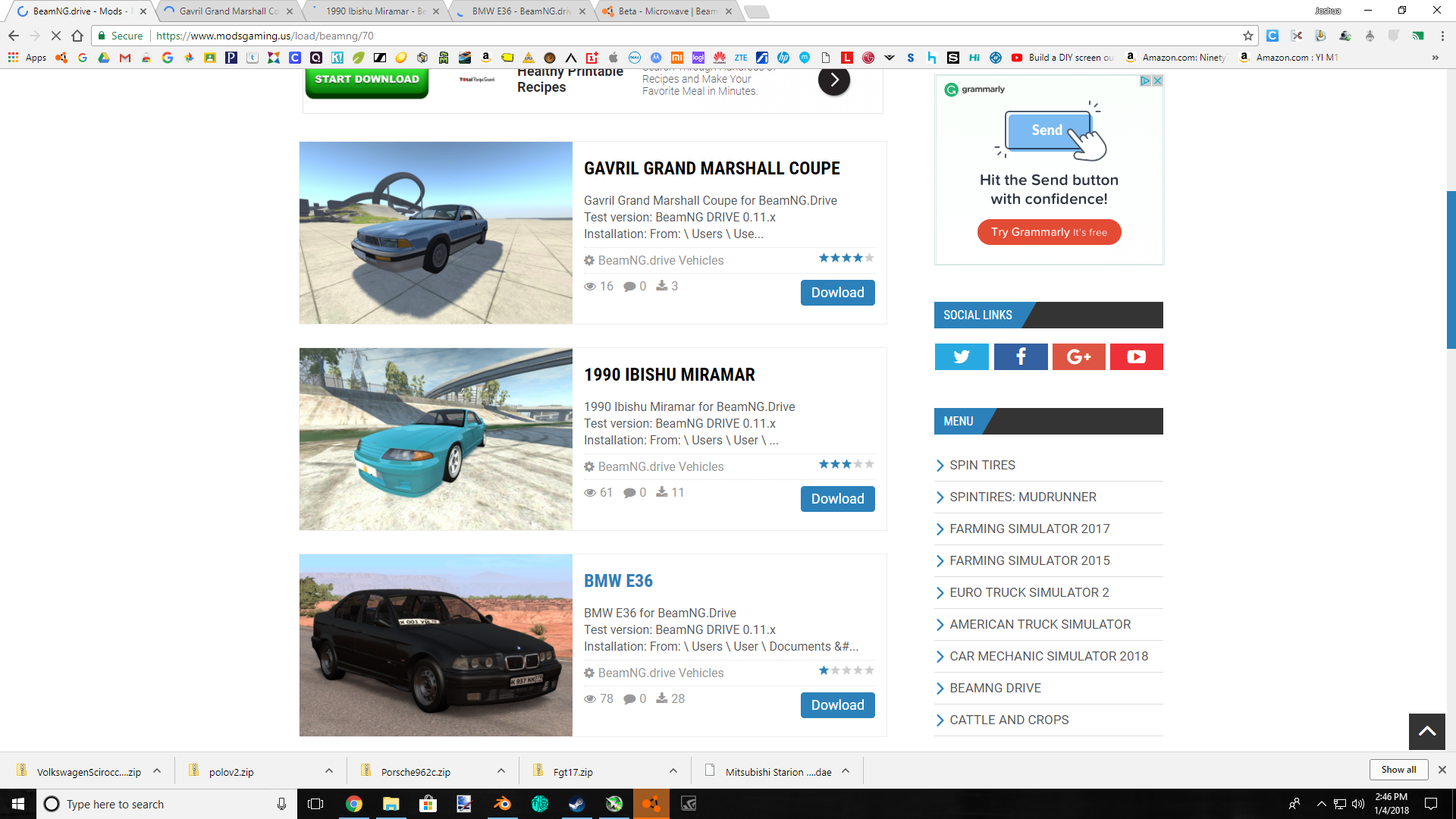
Task: Close the downloads bar
Action: pyautogui.click(x=1442, y=770)
